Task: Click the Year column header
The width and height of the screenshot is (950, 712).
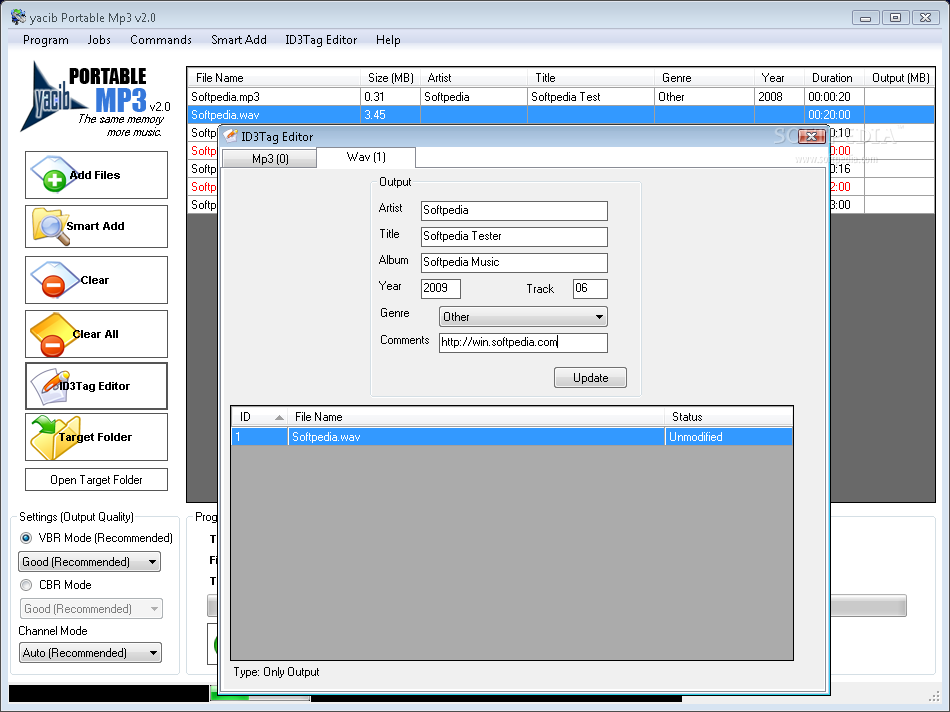Action: [x=779, y=78]
